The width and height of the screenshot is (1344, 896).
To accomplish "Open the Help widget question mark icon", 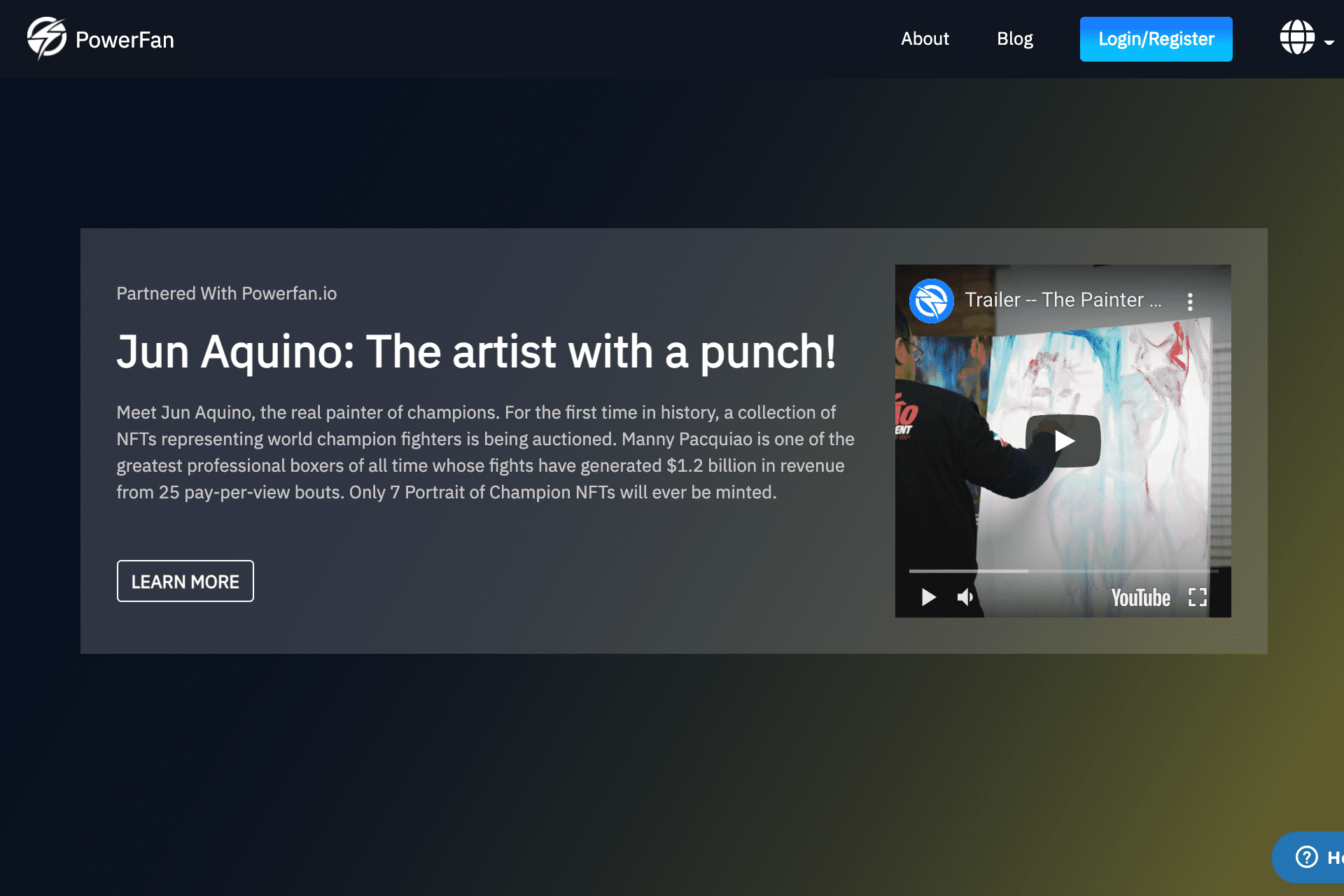I will click(1306, 857).
